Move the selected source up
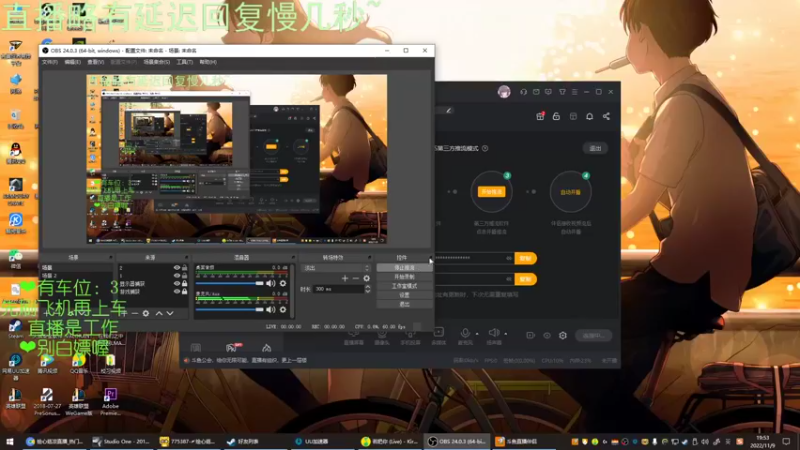 click(x=159, y=313)
